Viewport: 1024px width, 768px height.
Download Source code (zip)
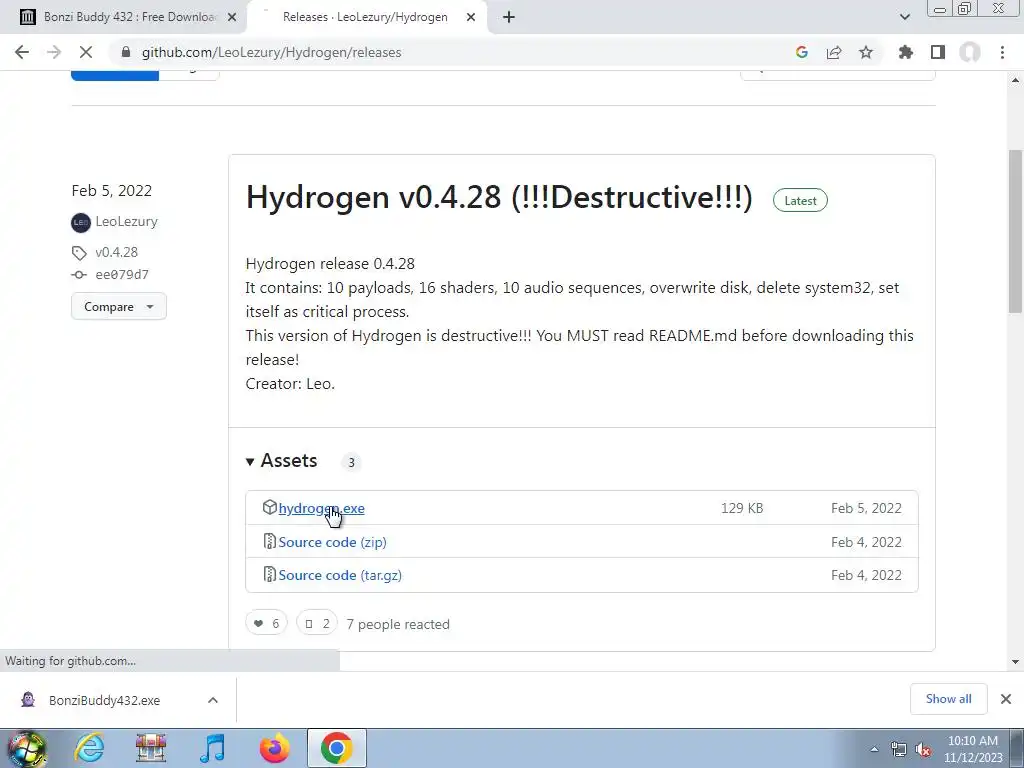pos(332,542)
